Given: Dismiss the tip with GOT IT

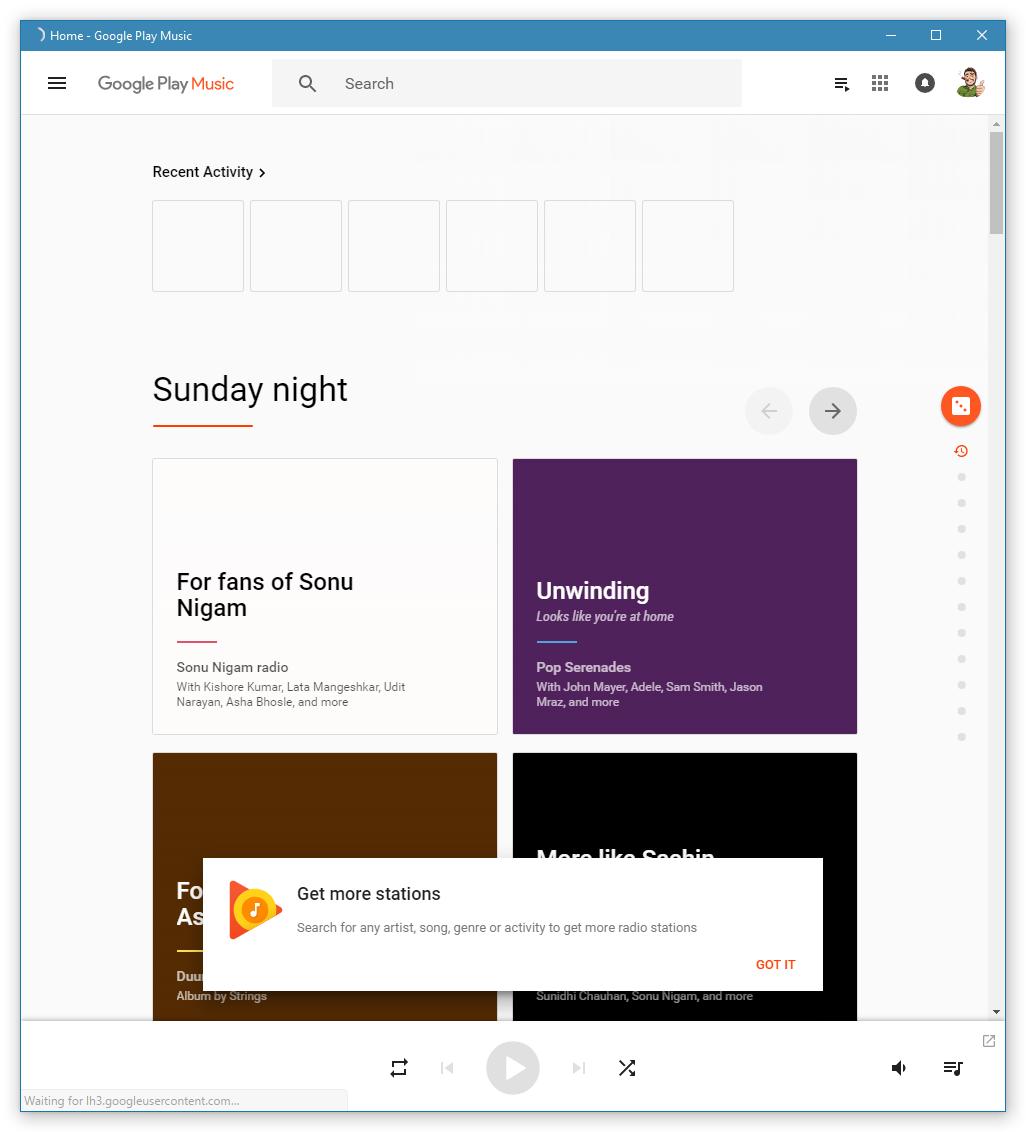Looking at the screenshot, I should pos(775,965).
